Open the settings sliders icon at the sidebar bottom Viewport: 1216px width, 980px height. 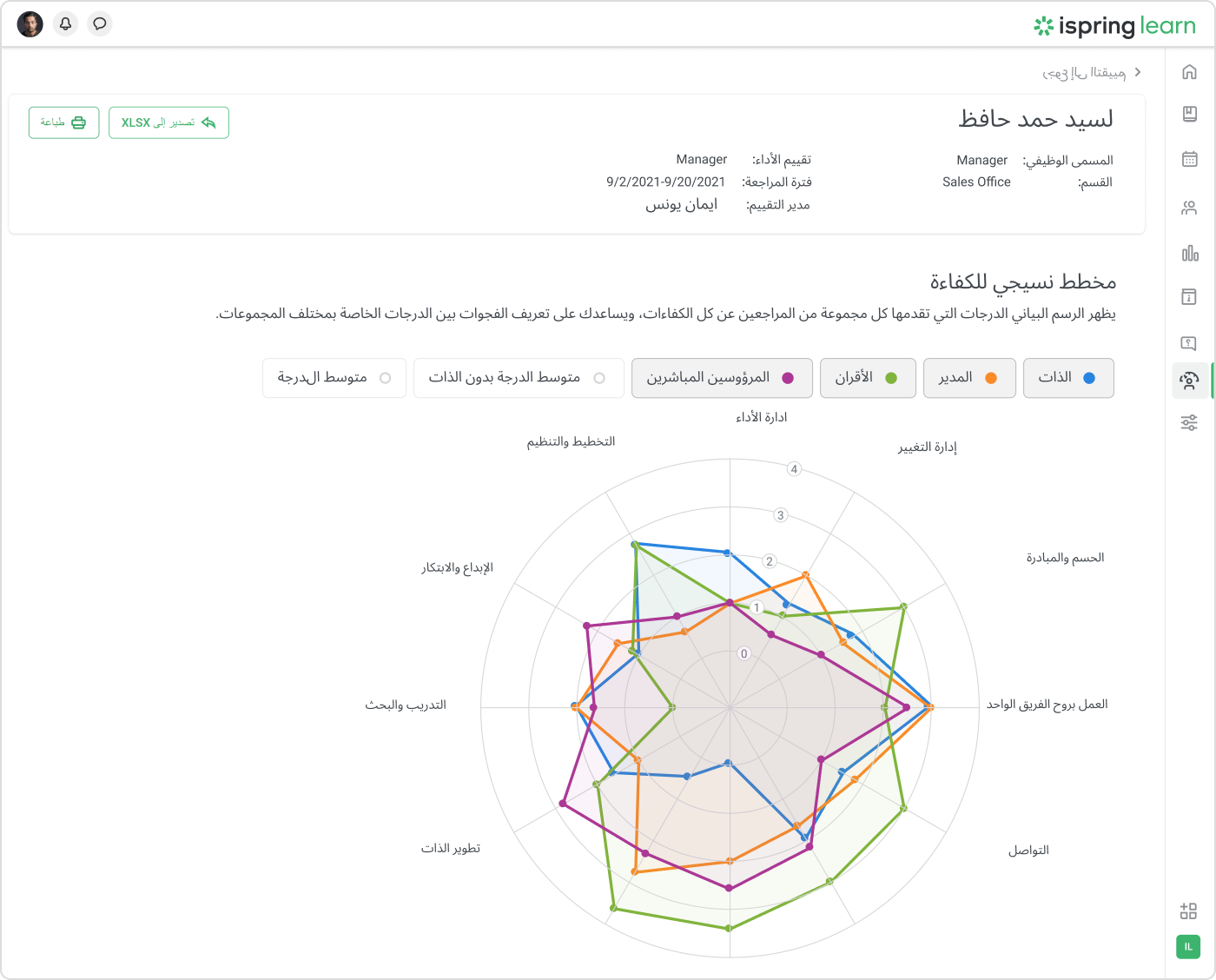pos(1189,423)
